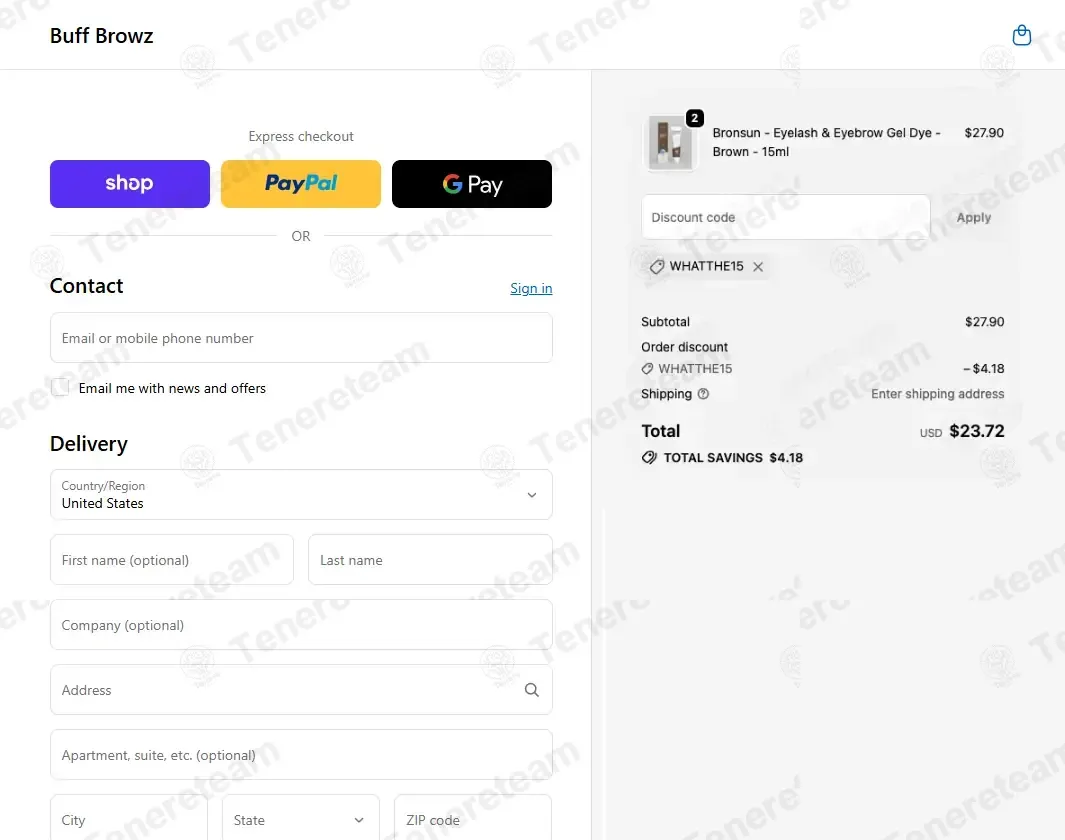Click the Discount code input field

[x=785, y=217]
